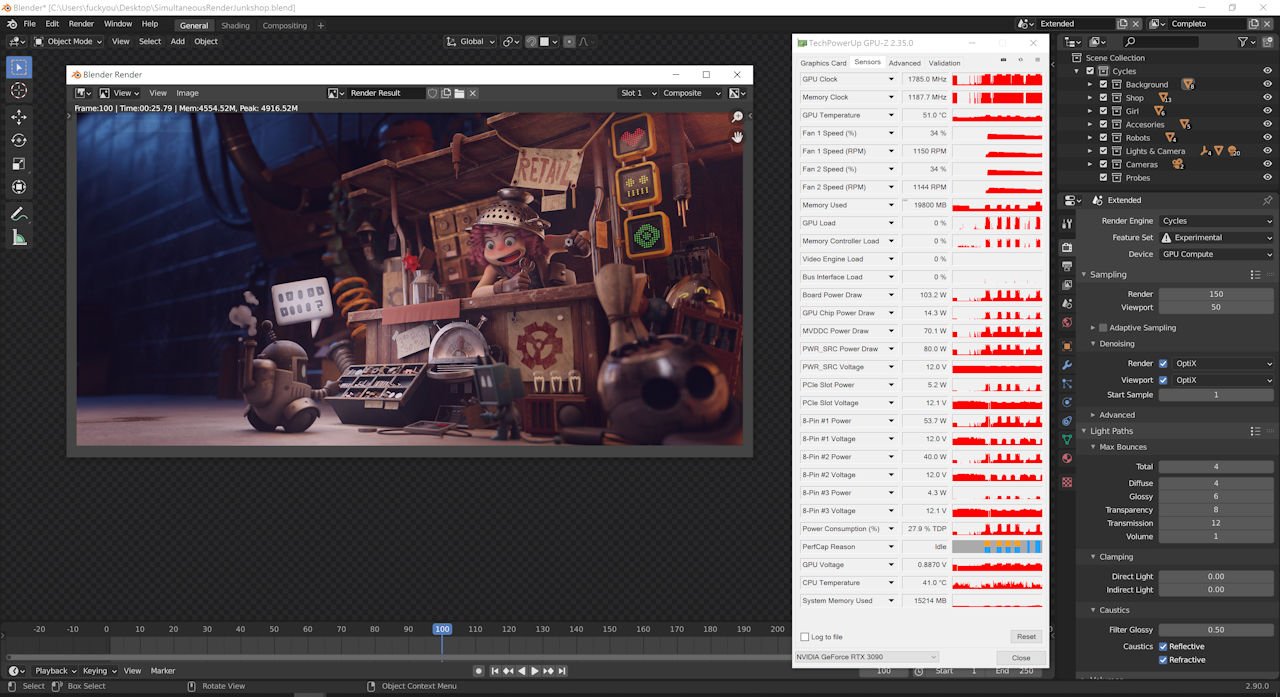Open the Object Mode dropdown
The width and height of the screenshot is (1280, 697).
69,42
